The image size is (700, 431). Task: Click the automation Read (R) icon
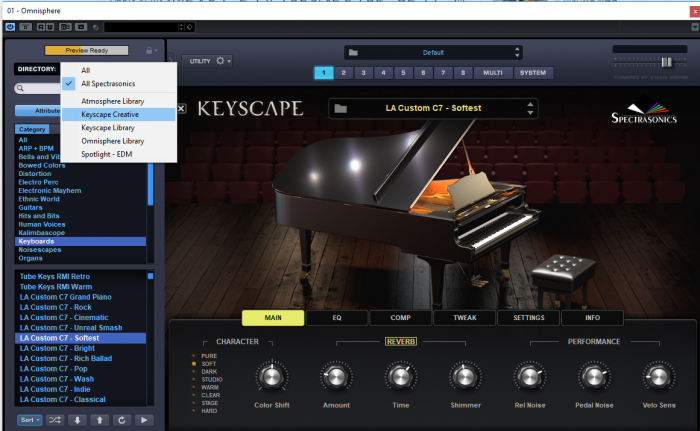[x=41, y=27]
